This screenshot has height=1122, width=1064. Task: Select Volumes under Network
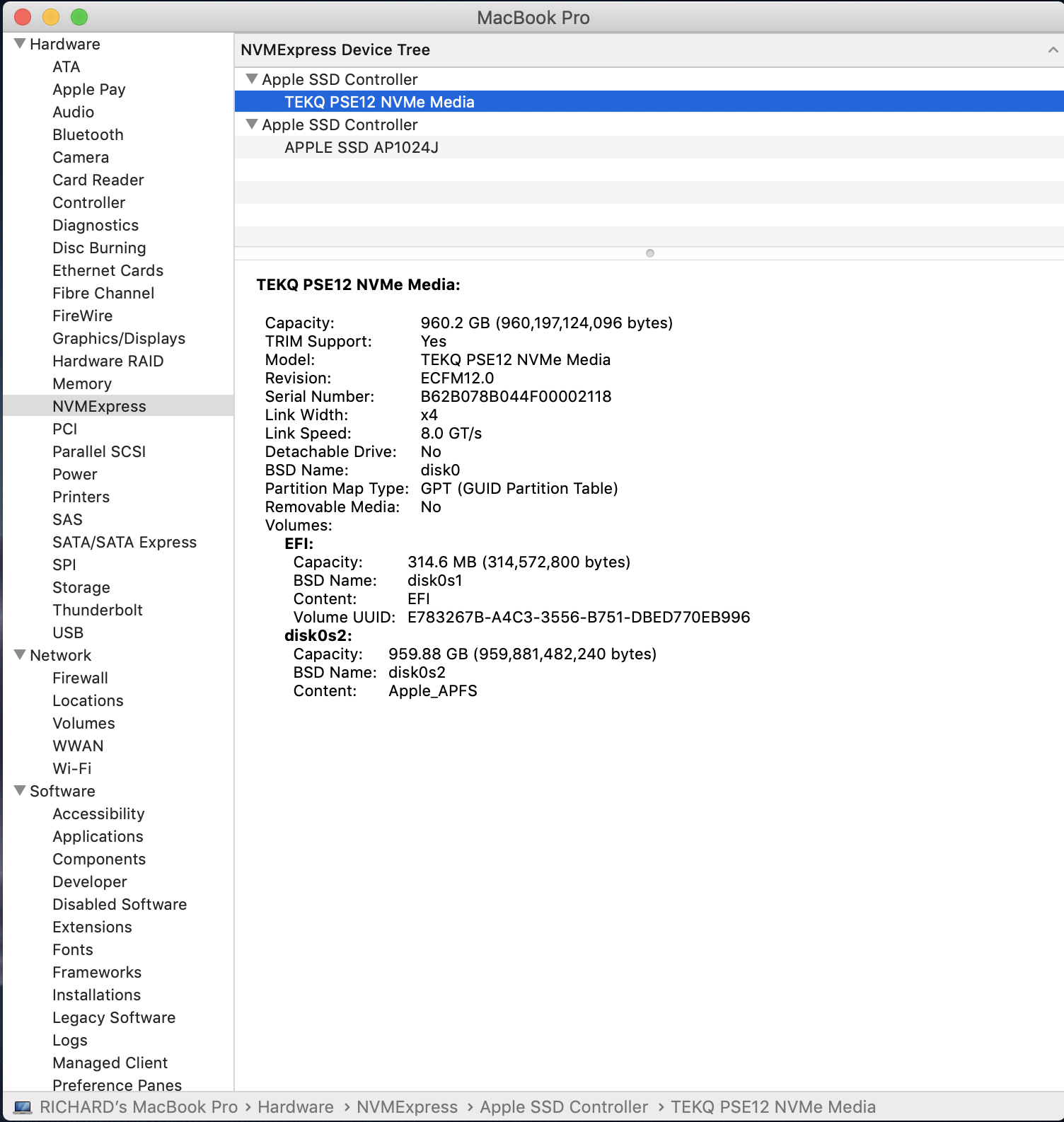[x=83, y=723]
